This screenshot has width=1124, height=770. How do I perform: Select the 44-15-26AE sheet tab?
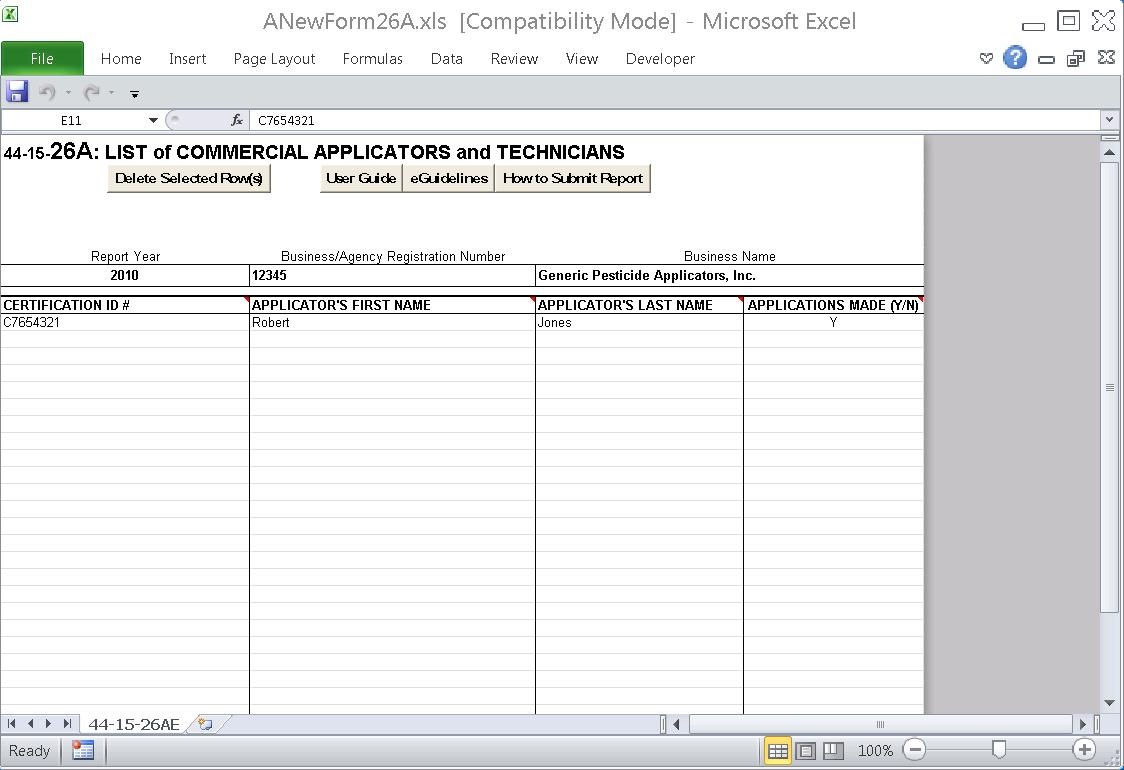(134, 724)
